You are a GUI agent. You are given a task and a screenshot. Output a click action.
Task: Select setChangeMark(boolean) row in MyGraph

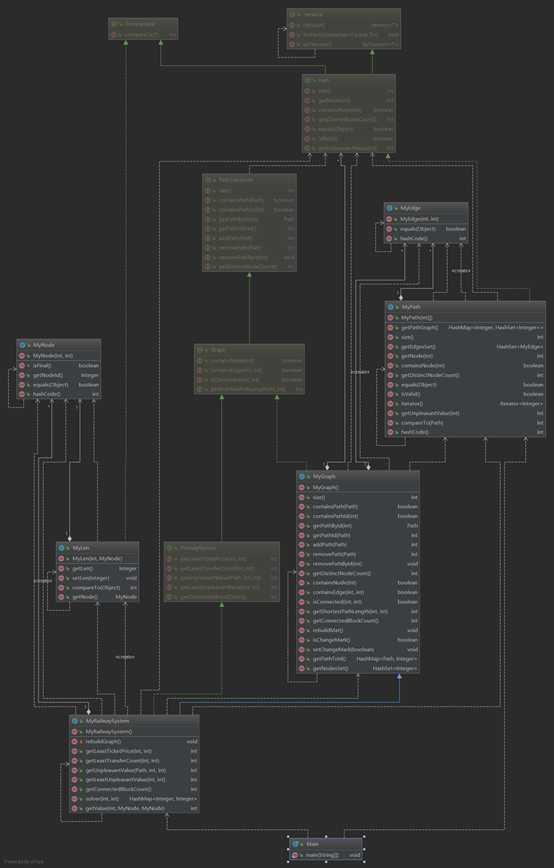click(x=358, y=650)
